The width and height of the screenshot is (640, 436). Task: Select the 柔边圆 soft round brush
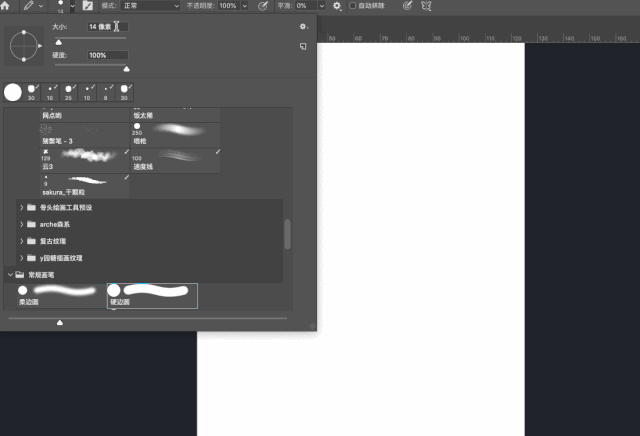[60, 296]
